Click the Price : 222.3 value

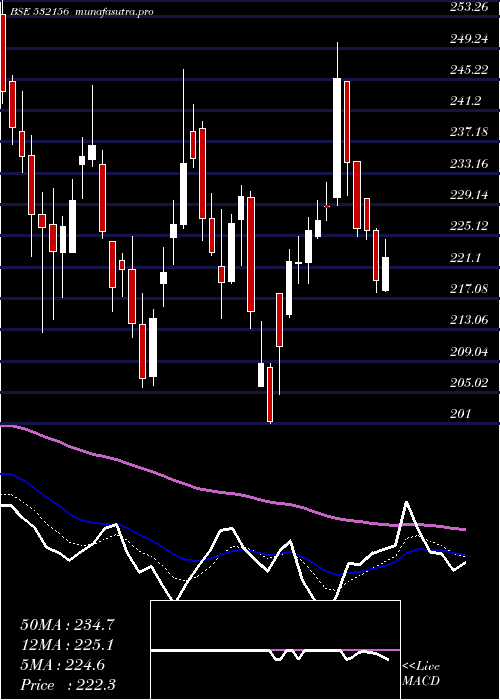click(67, 685)
